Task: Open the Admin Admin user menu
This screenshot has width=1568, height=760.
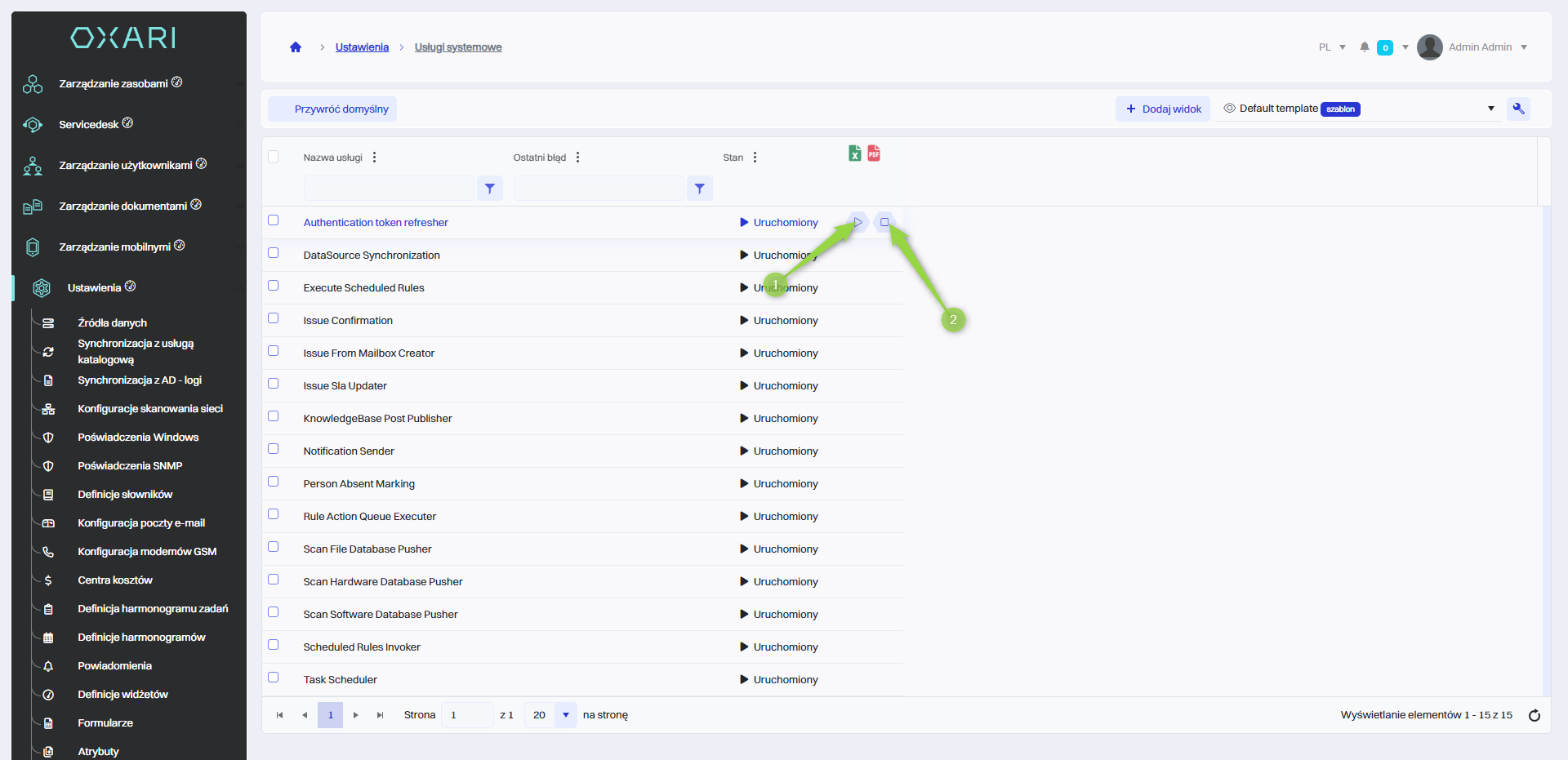Action: click(x=1479, y=47)
